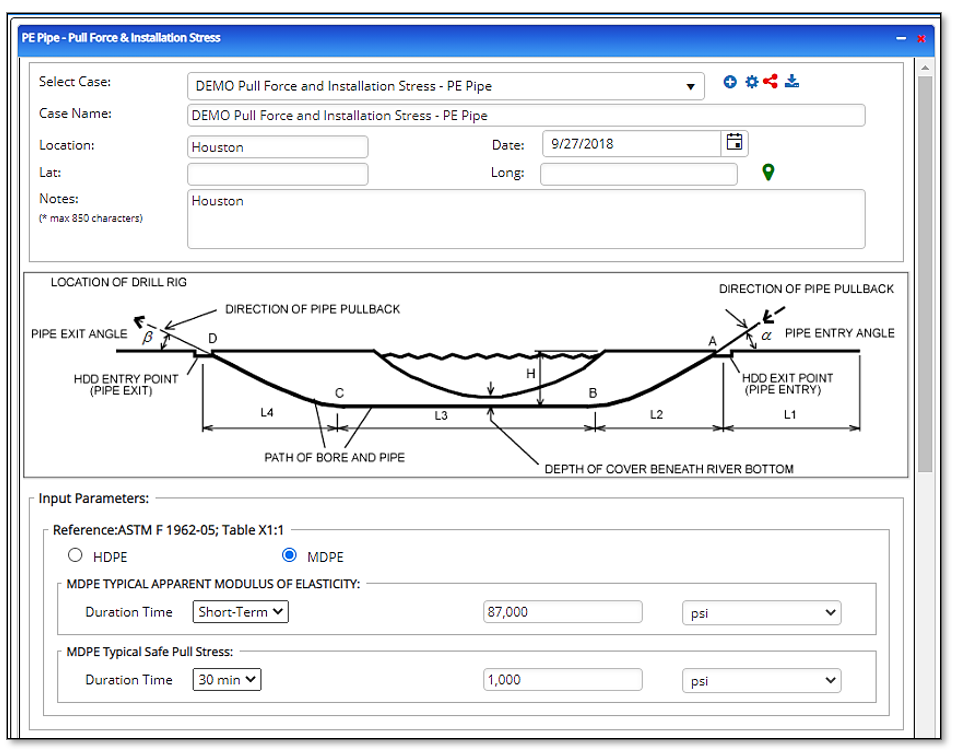
Task: Click the Case Name input field
Action: 525,115
